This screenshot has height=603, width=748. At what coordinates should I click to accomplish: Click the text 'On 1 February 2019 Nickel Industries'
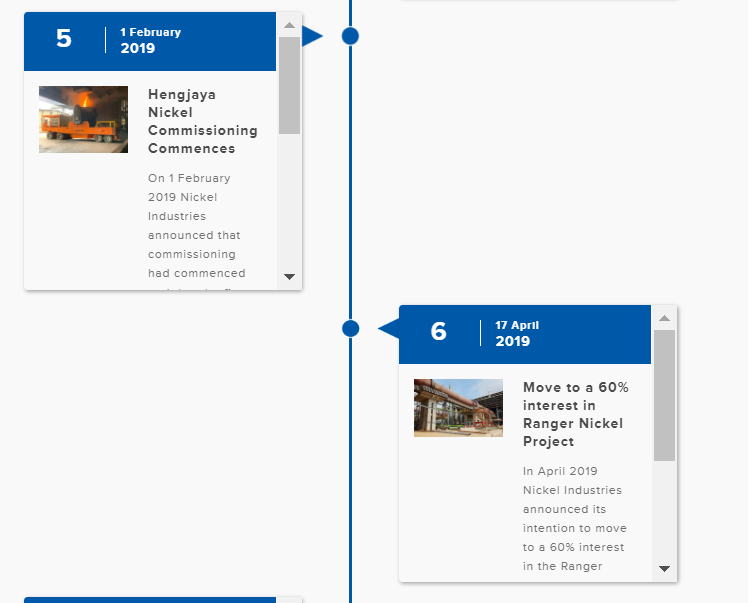[189, 197]
